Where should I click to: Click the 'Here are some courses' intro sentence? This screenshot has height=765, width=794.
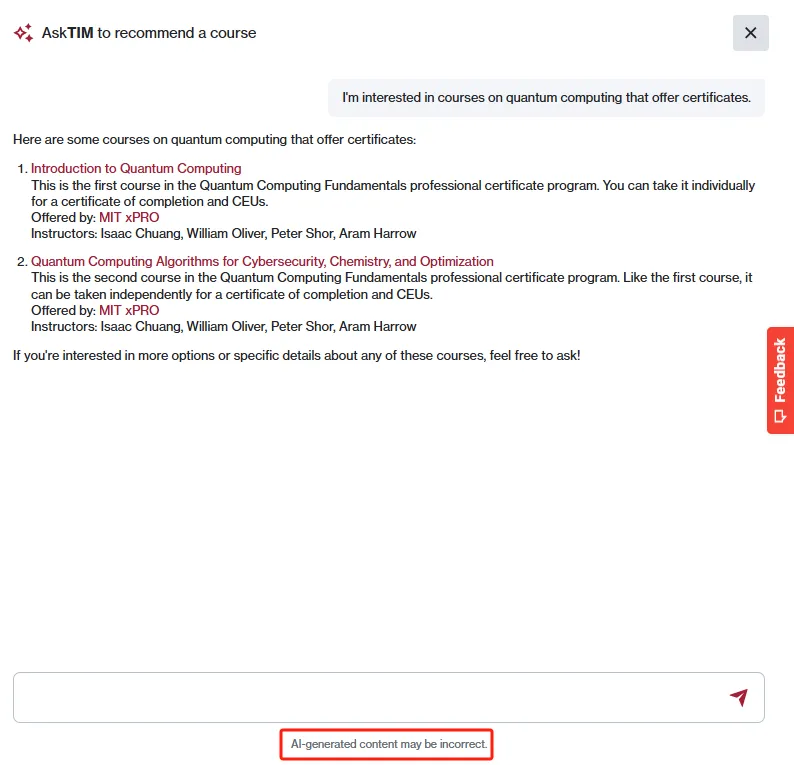[215, 140]
